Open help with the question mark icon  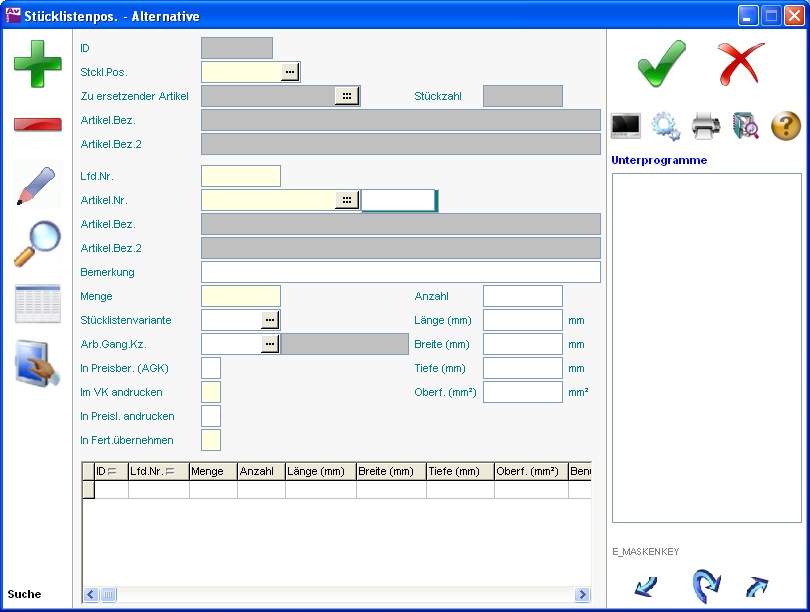[x=786, y=126]
